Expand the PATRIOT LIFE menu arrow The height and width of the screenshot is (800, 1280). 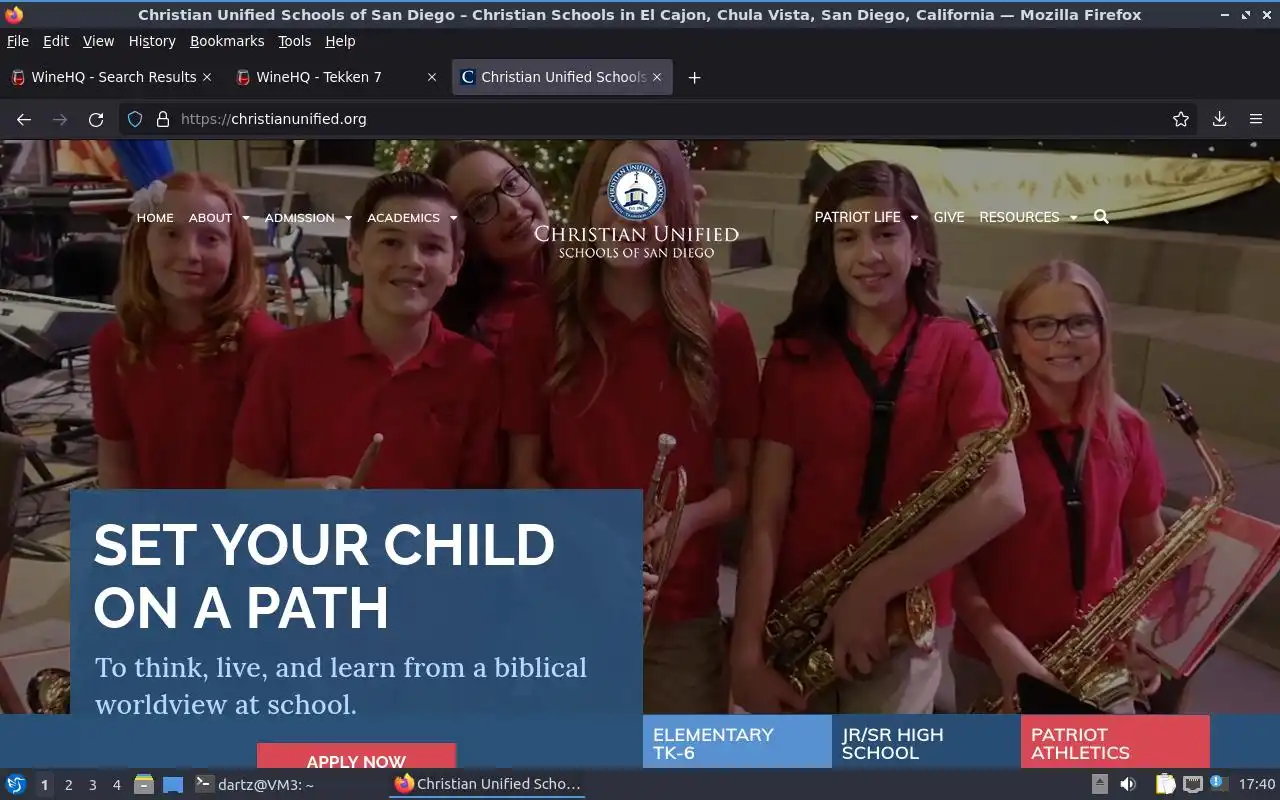914,217
